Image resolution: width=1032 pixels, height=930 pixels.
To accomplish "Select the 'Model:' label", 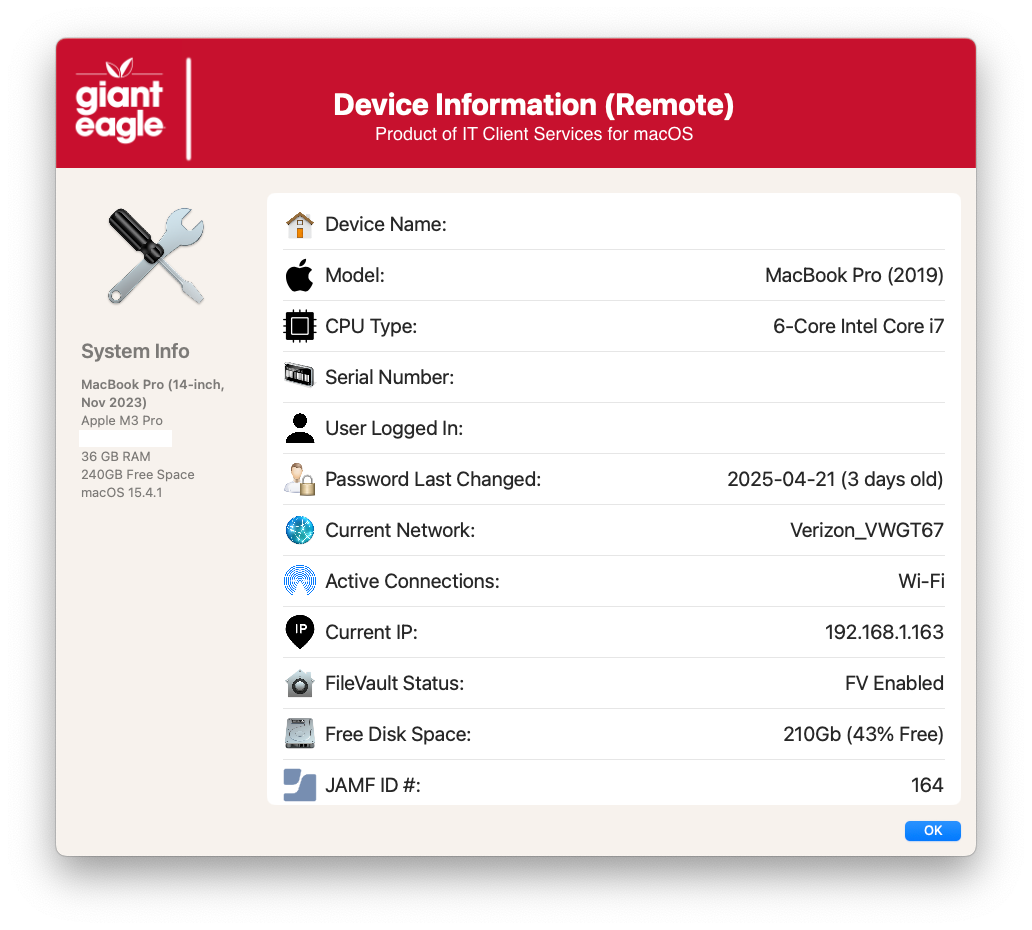I will click(x=355, y=275).
